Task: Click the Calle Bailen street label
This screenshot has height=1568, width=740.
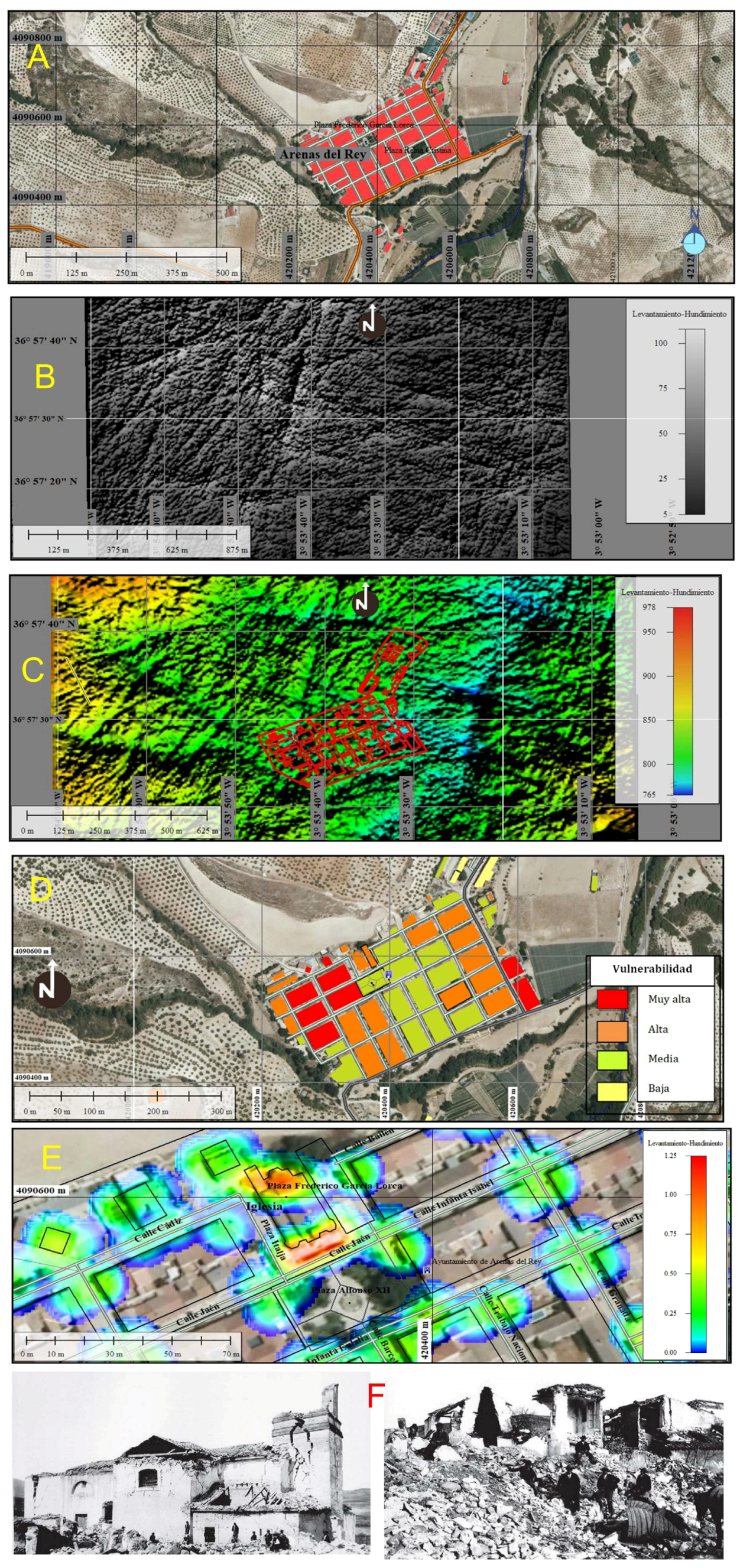Action: tap(369, 1140)
